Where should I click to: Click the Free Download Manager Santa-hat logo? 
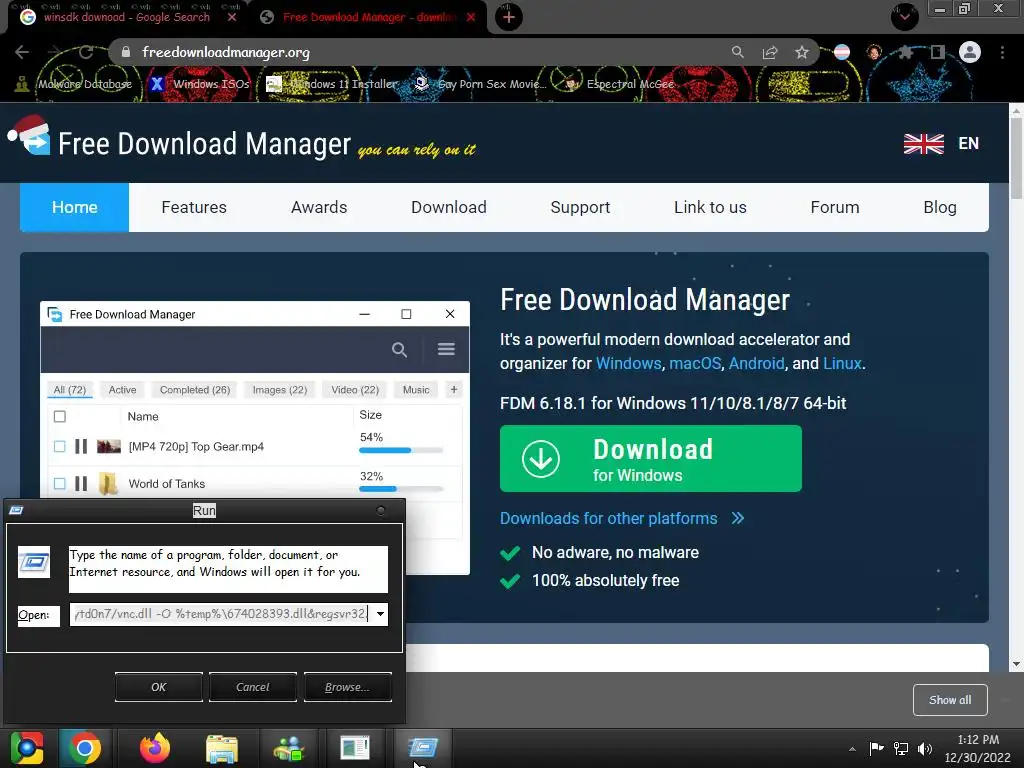(29, 135)
